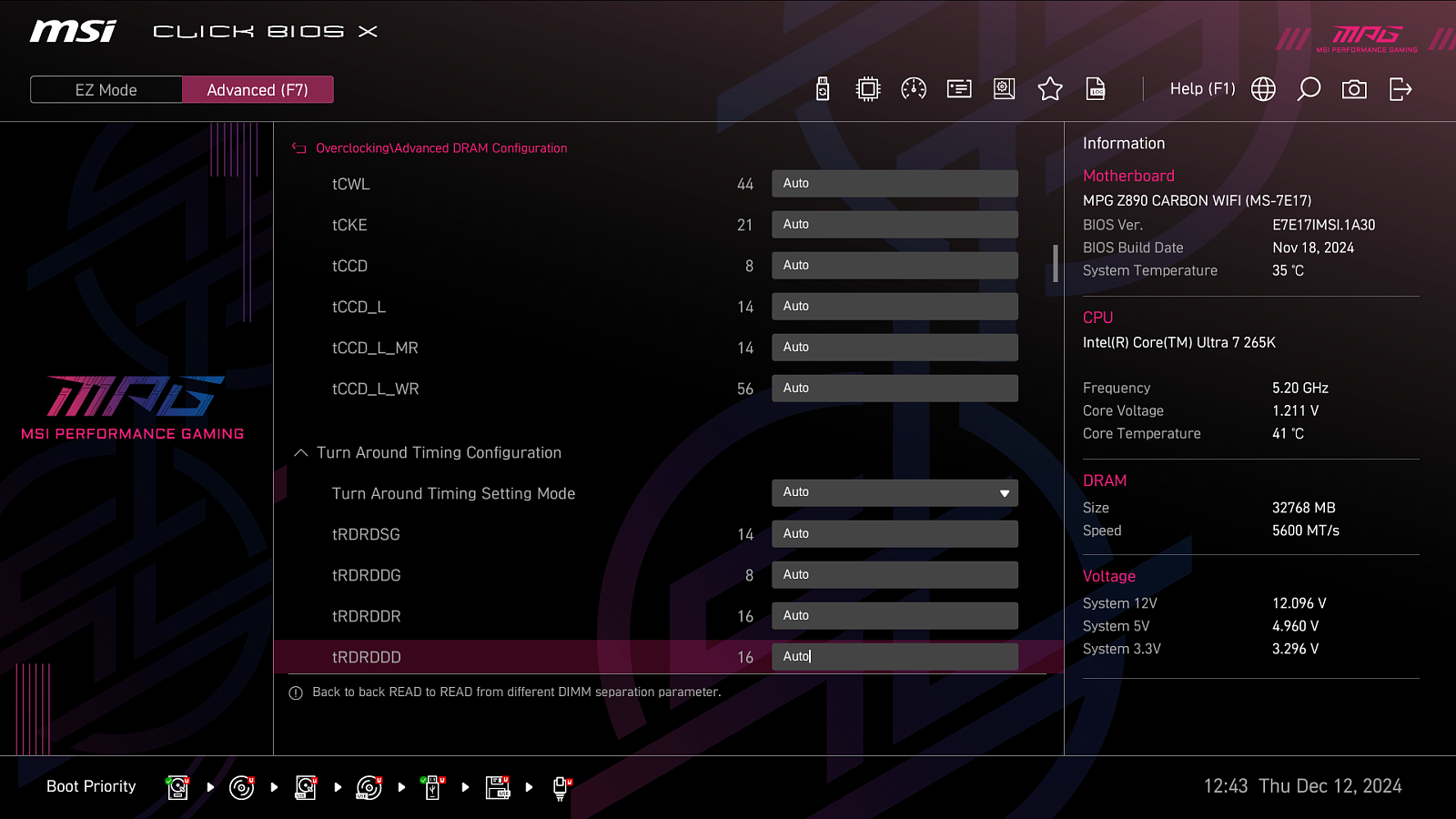
Task: Select the tCKE setting label
Action: point(349,225)
